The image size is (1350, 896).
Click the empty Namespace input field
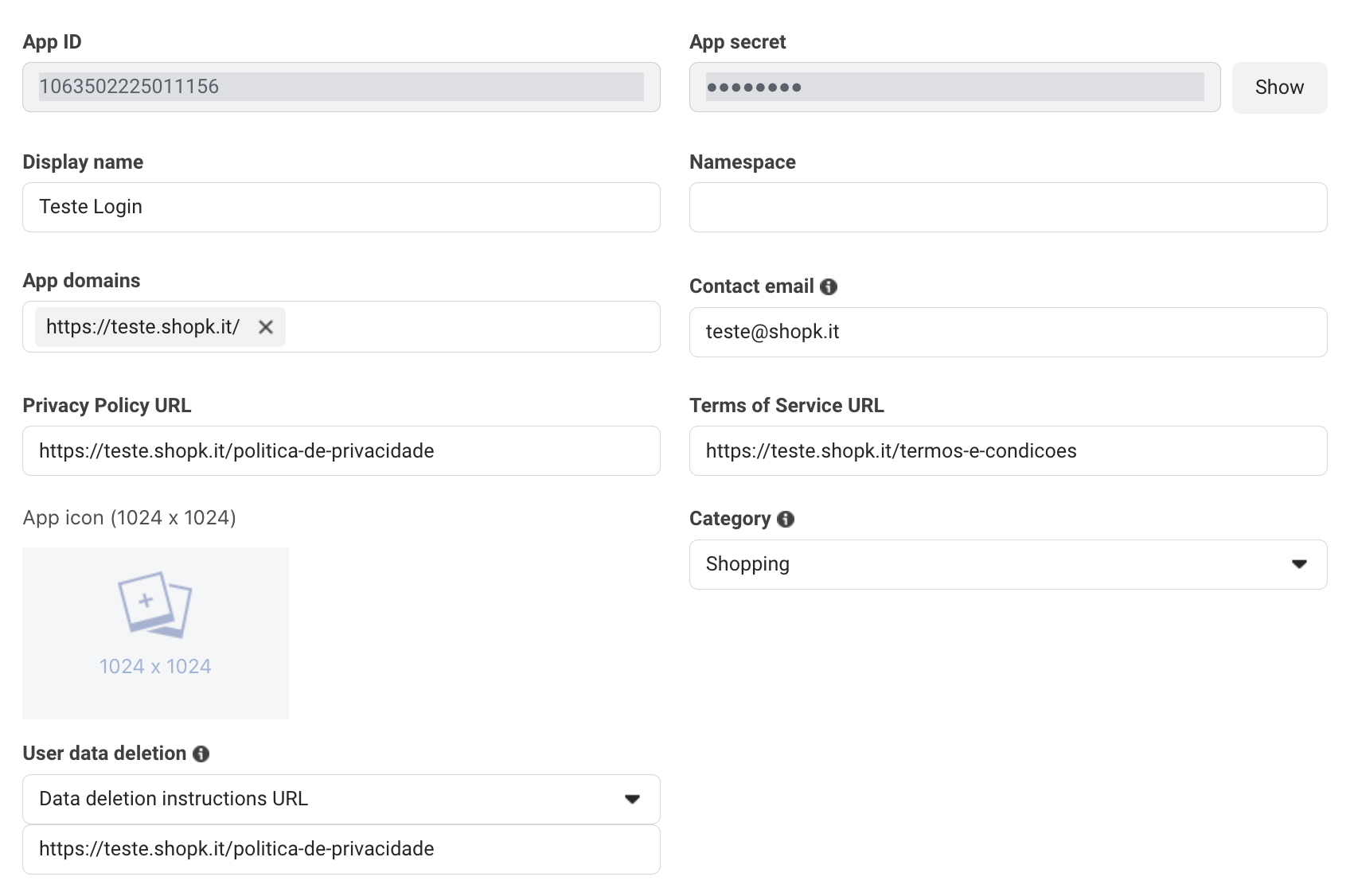tap(1007, 207)
